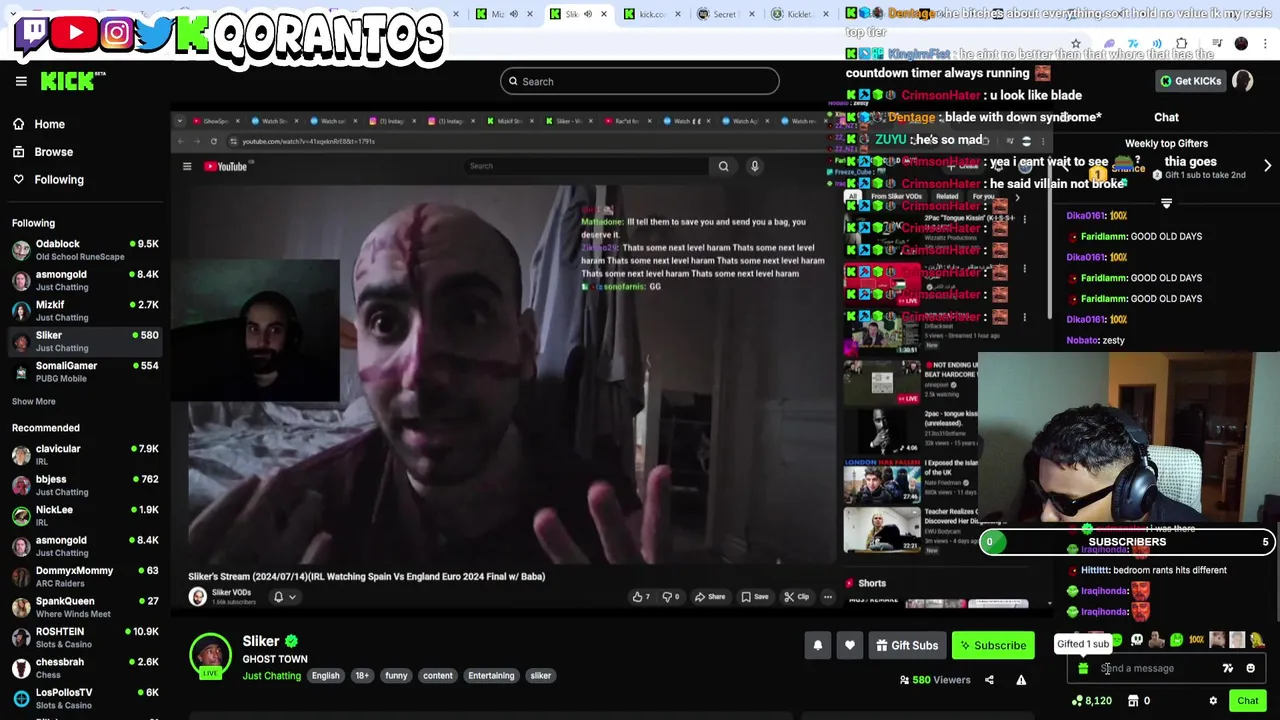Viewport: 1280px width, 720px height.
Task: Open the chat shop icon
Action: 1133,701
